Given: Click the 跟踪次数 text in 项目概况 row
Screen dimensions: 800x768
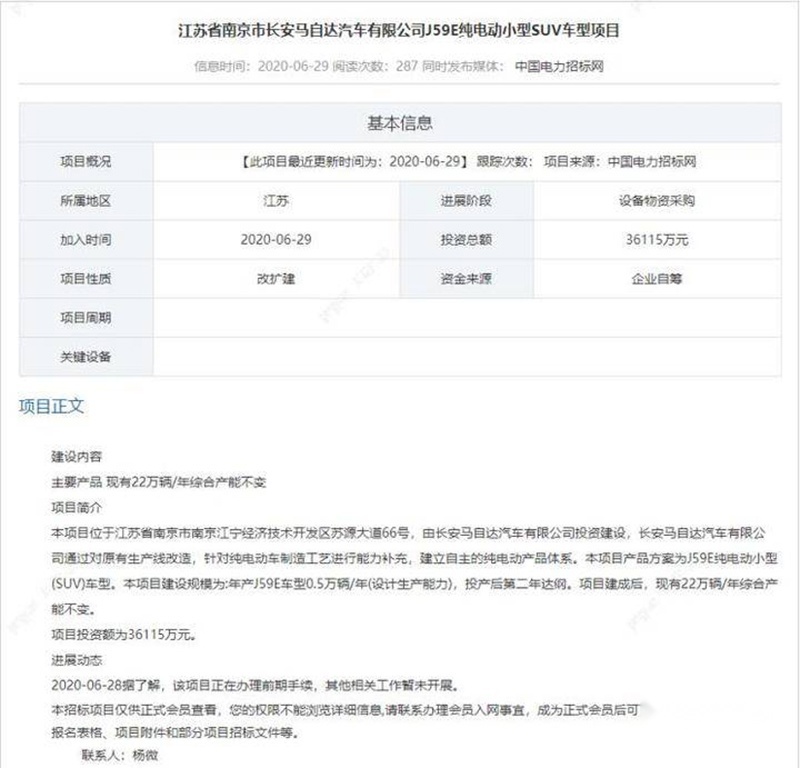Looking at the screenshot, I should [504, 162].
